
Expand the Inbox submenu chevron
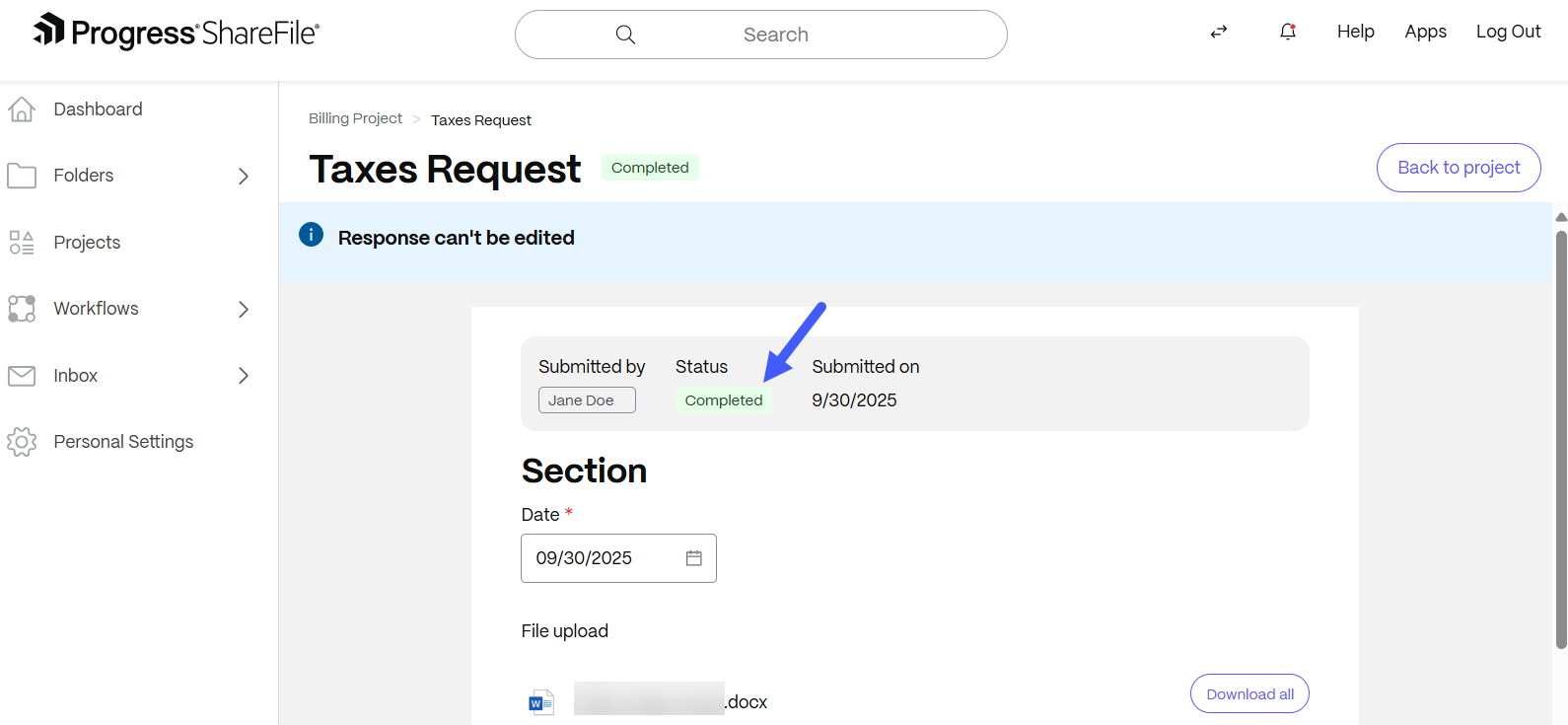click(x=244, y=376)
